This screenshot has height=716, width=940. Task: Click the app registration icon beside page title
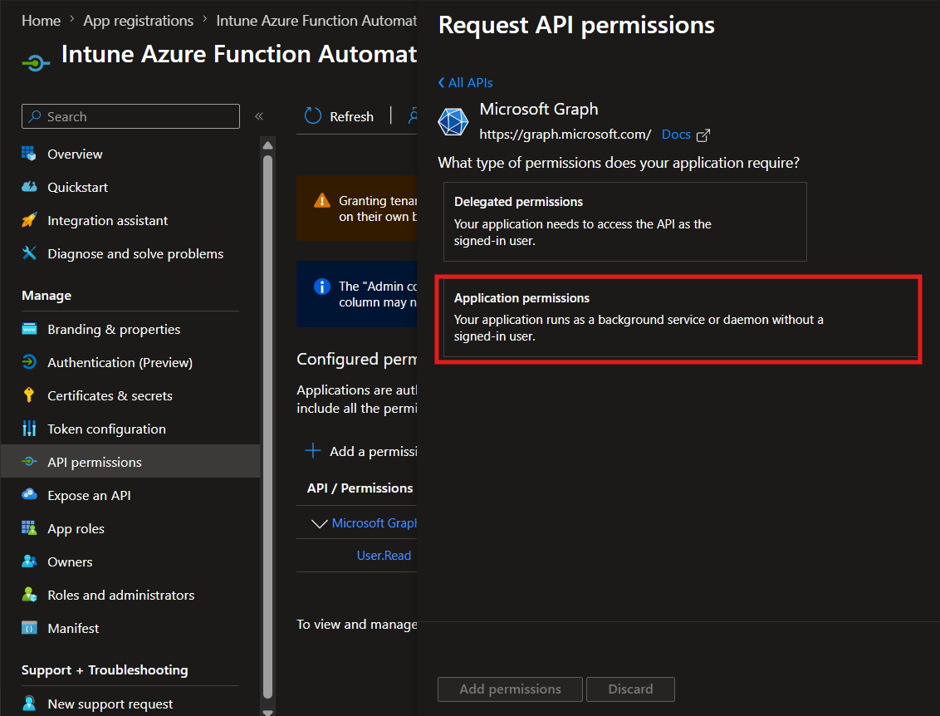pyautogui.click(x=35, y=62)
